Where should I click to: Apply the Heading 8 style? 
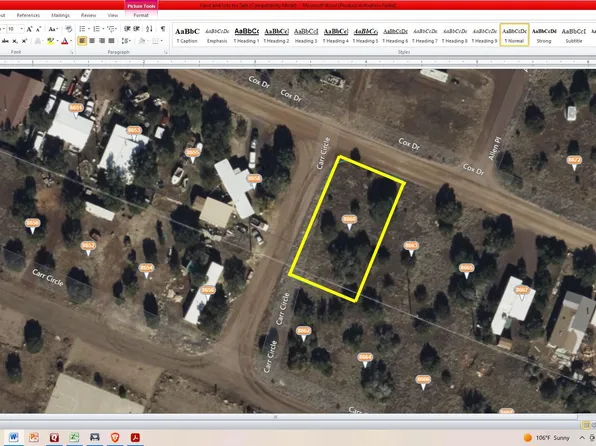tap(455, 35)
